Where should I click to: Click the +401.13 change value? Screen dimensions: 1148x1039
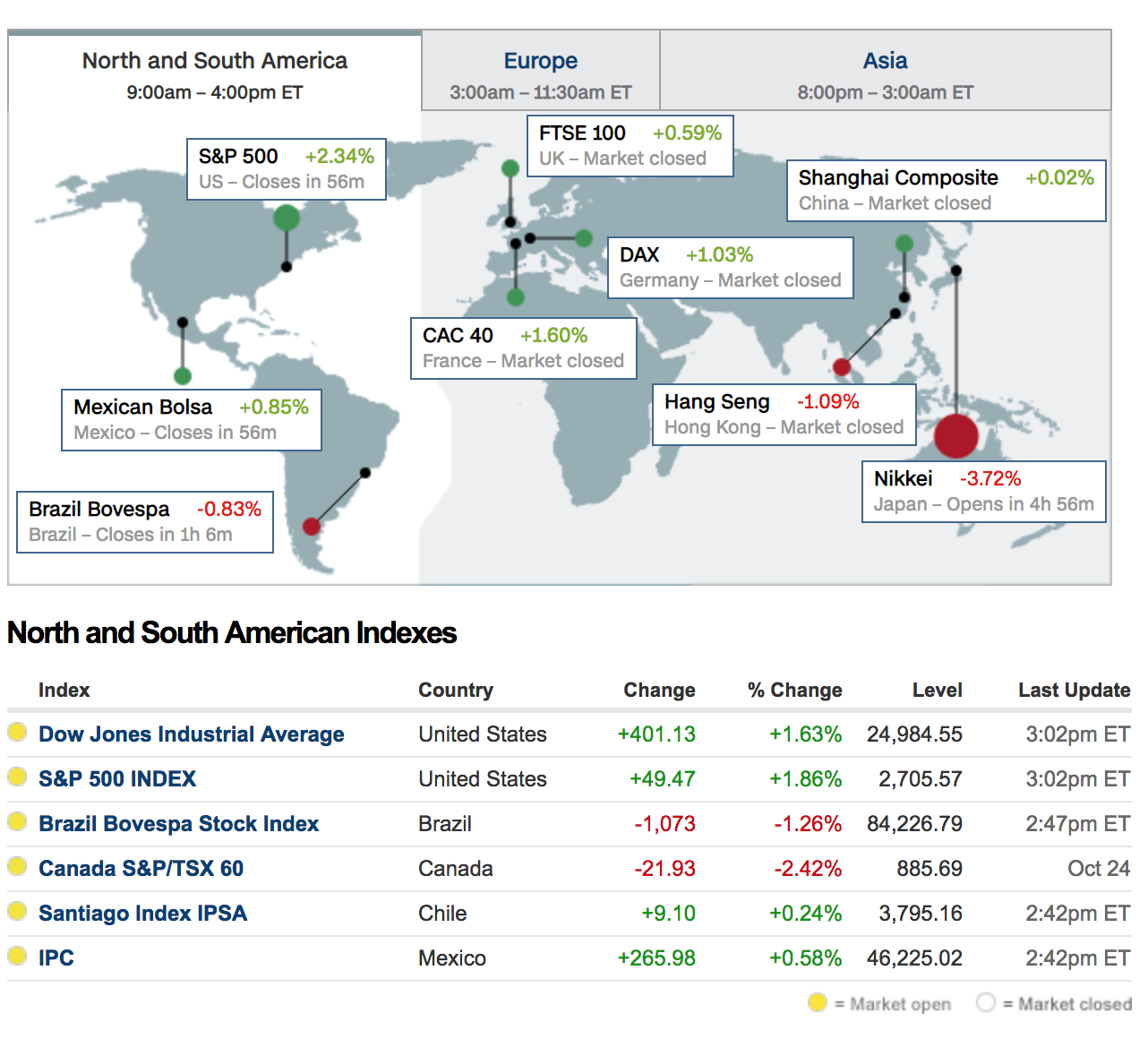coord(656,734)
